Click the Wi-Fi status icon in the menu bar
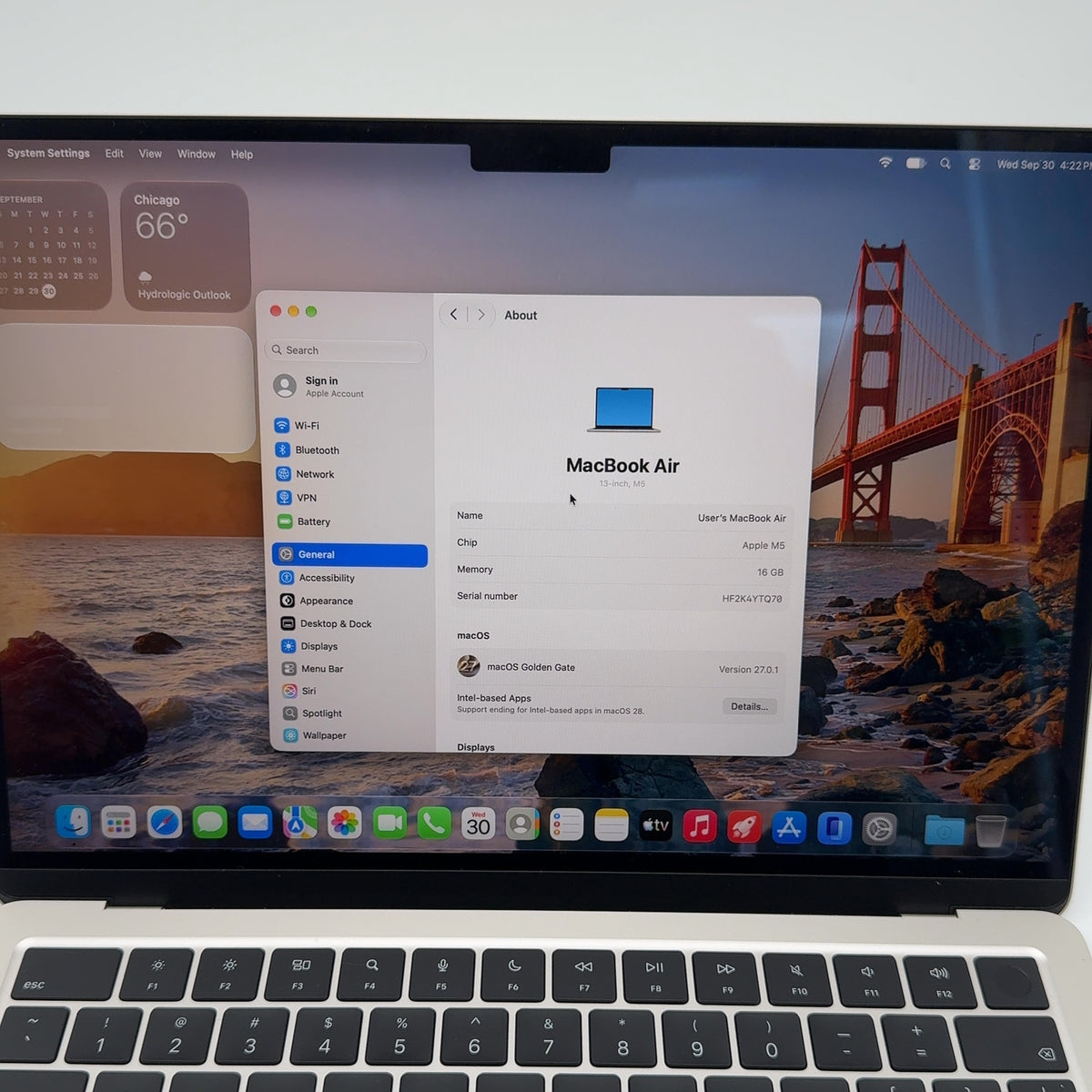 (885, 162)
